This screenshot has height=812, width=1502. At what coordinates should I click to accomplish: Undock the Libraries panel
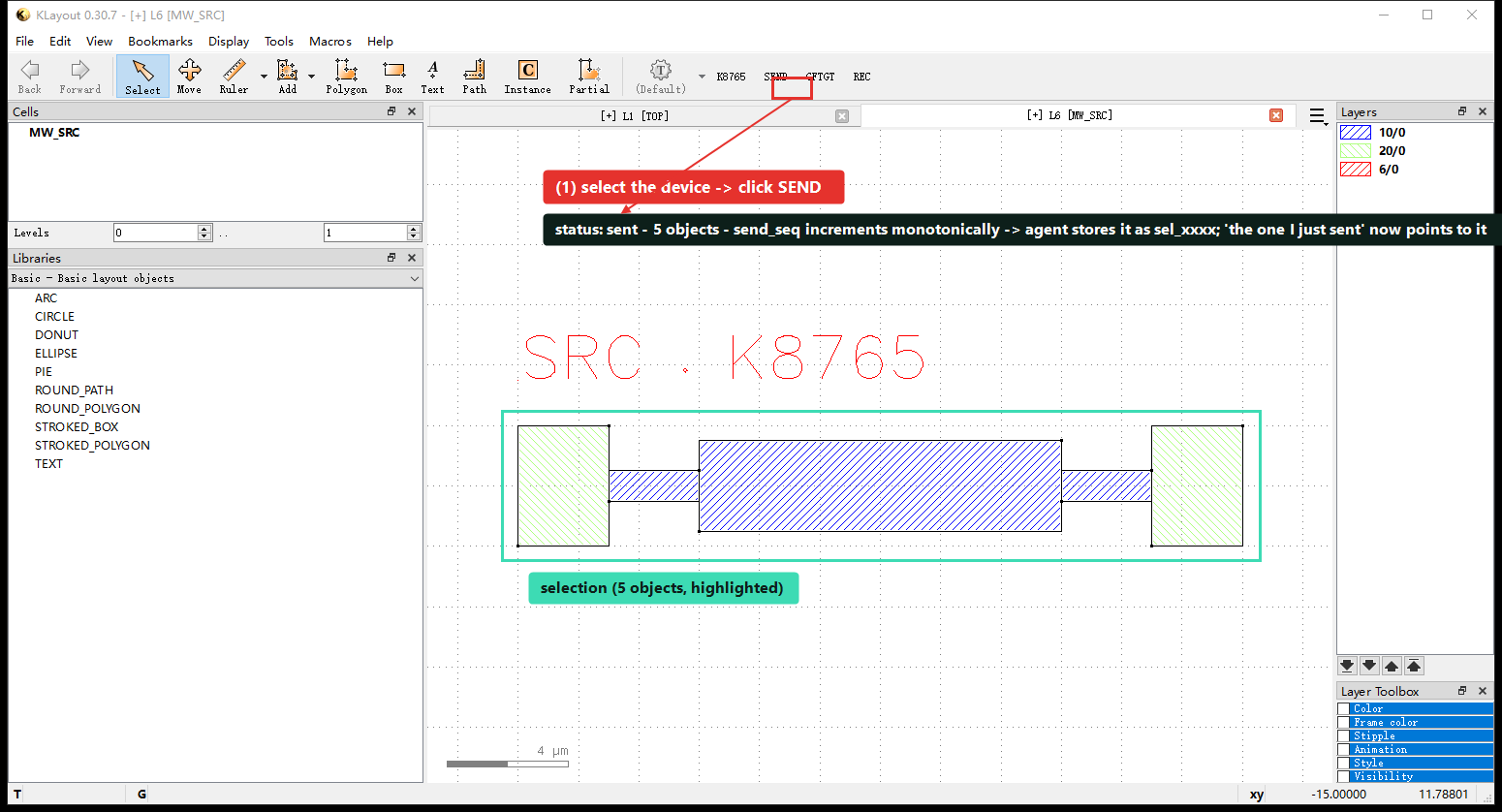(x=391, y=258)
